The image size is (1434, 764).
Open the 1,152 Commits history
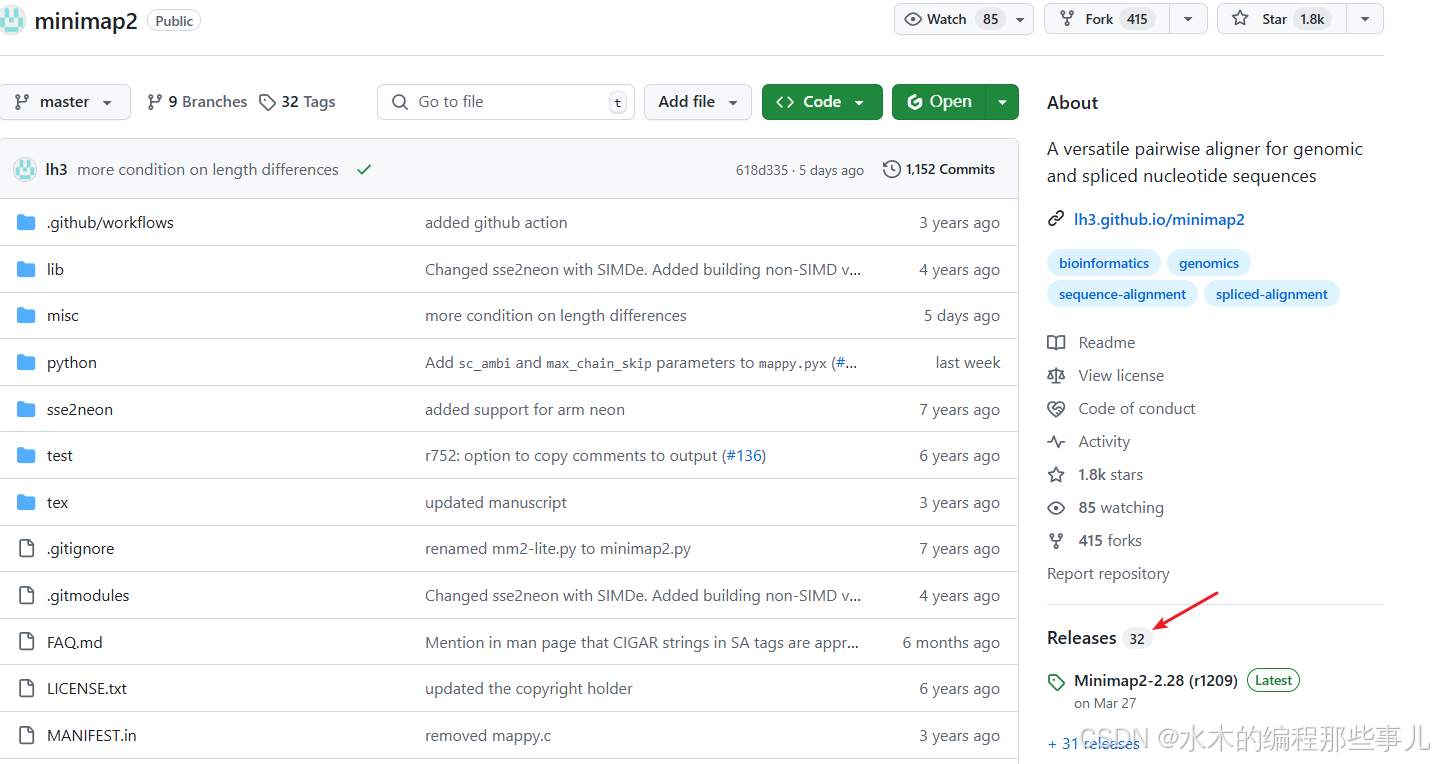coord(939,169)
